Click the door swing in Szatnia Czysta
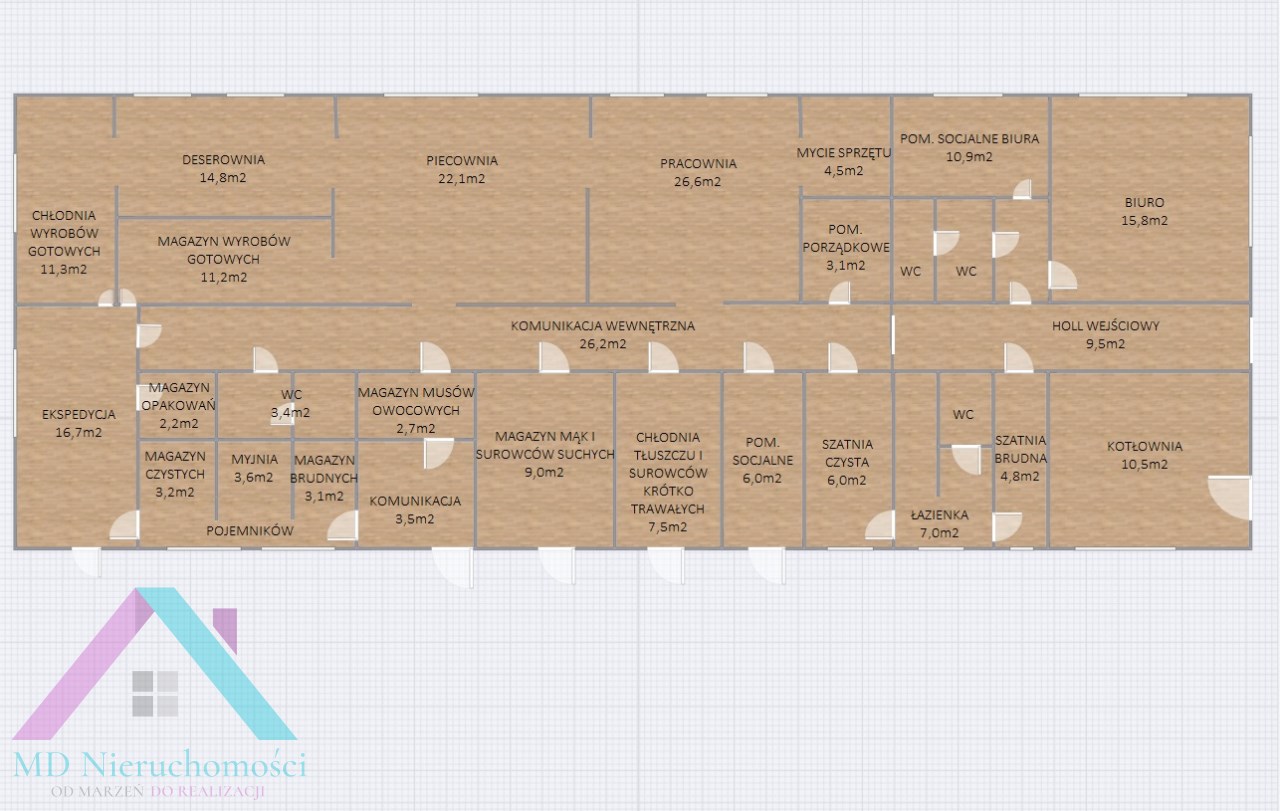 pos(880,526)
